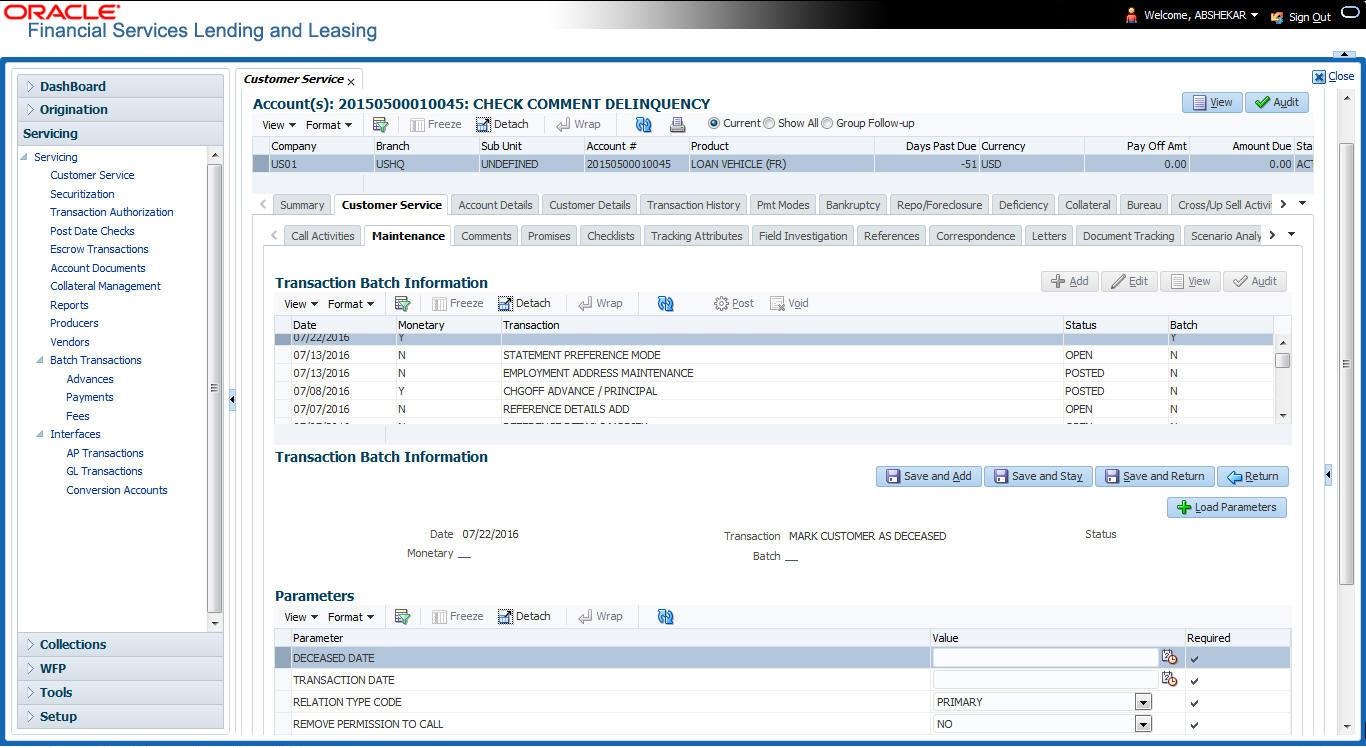This screenshot has width=1366, height=748.
Task: Open Relation Type Code dropdown
Action: pos(1143,702)
